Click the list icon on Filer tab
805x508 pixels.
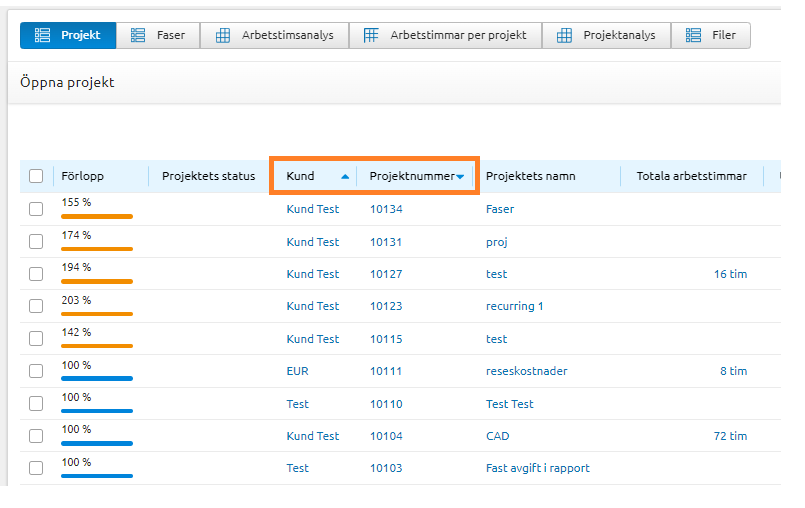click(693, 35)
